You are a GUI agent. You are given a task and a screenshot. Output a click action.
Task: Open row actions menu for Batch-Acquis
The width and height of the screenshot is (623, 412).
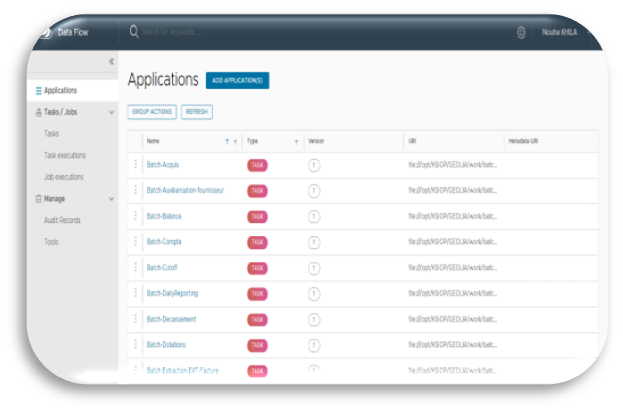[x=135, y=164]
